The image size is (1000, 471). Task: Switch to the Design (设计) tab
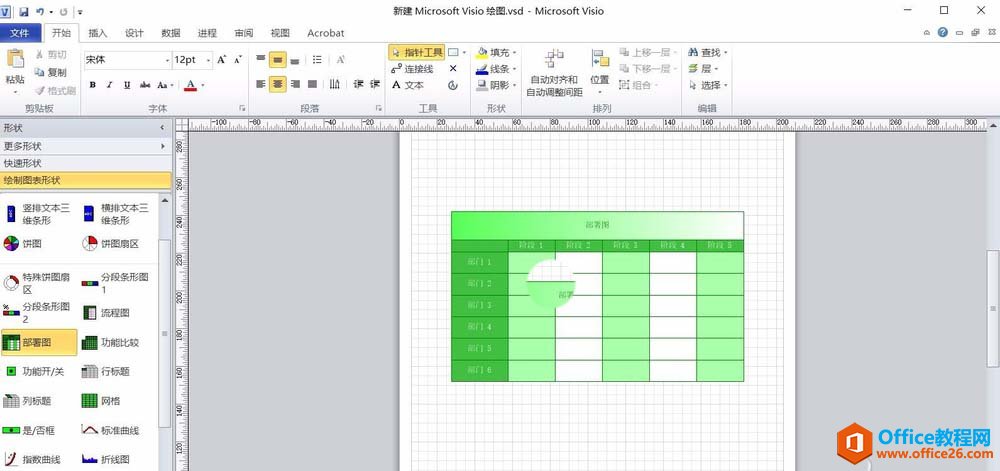coord(134,33)
